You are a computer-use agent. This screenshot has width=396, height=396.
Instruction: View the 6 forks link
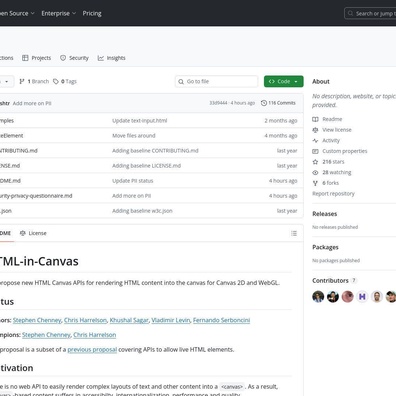pos(330,183)
